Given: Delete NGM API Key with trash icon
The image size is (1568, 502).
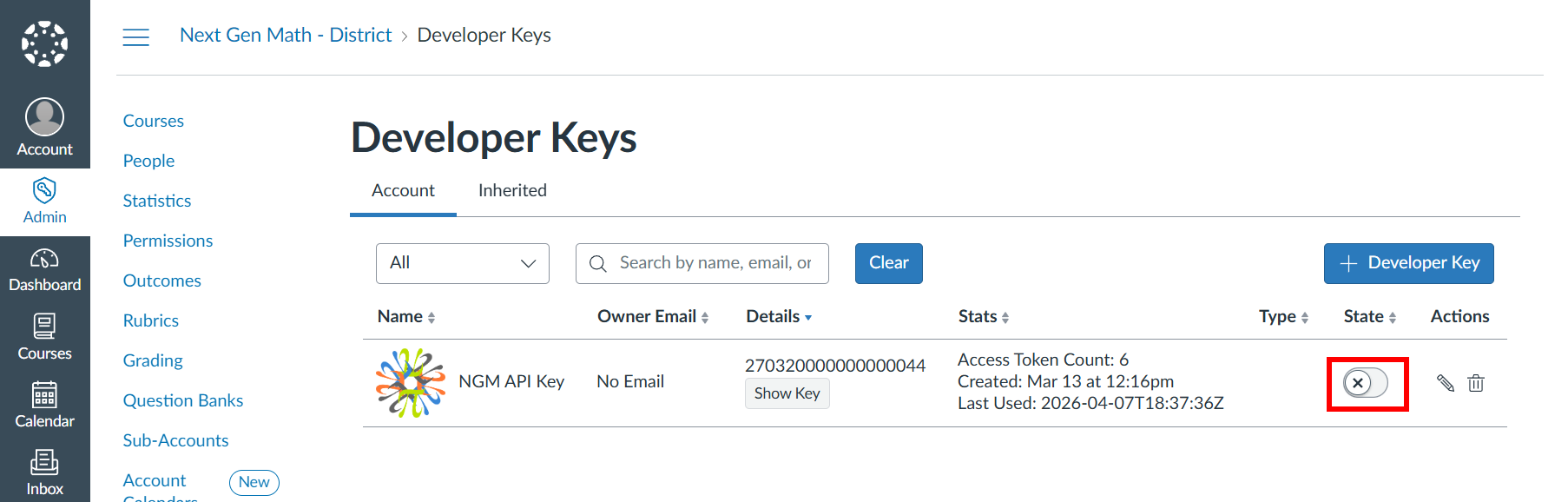Looking at the screenshot, I should [x=1476, y=383].
